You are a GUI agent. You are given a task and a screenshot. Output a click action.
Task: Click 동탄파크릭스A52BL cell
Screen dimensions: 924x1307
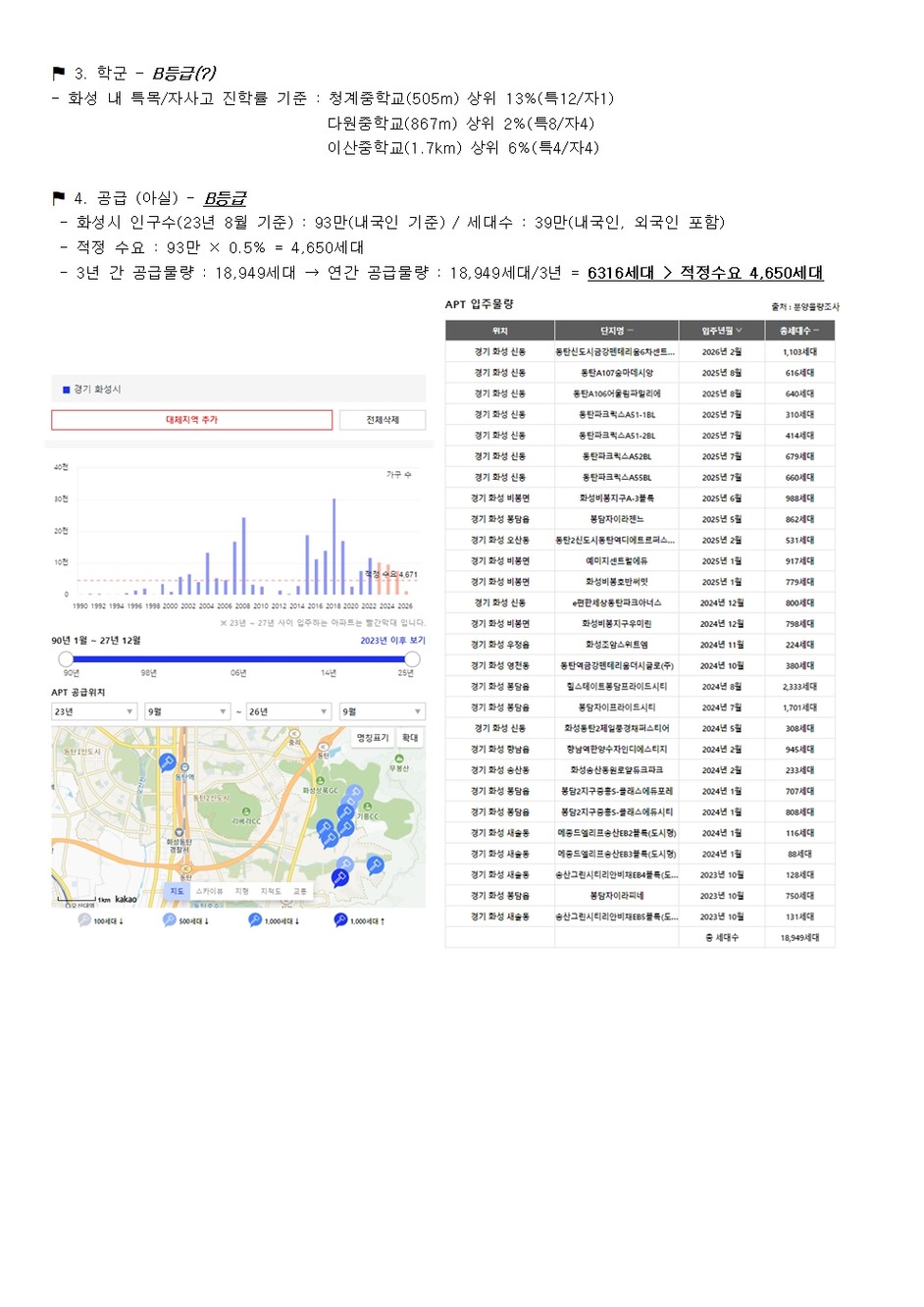(616, 456)
